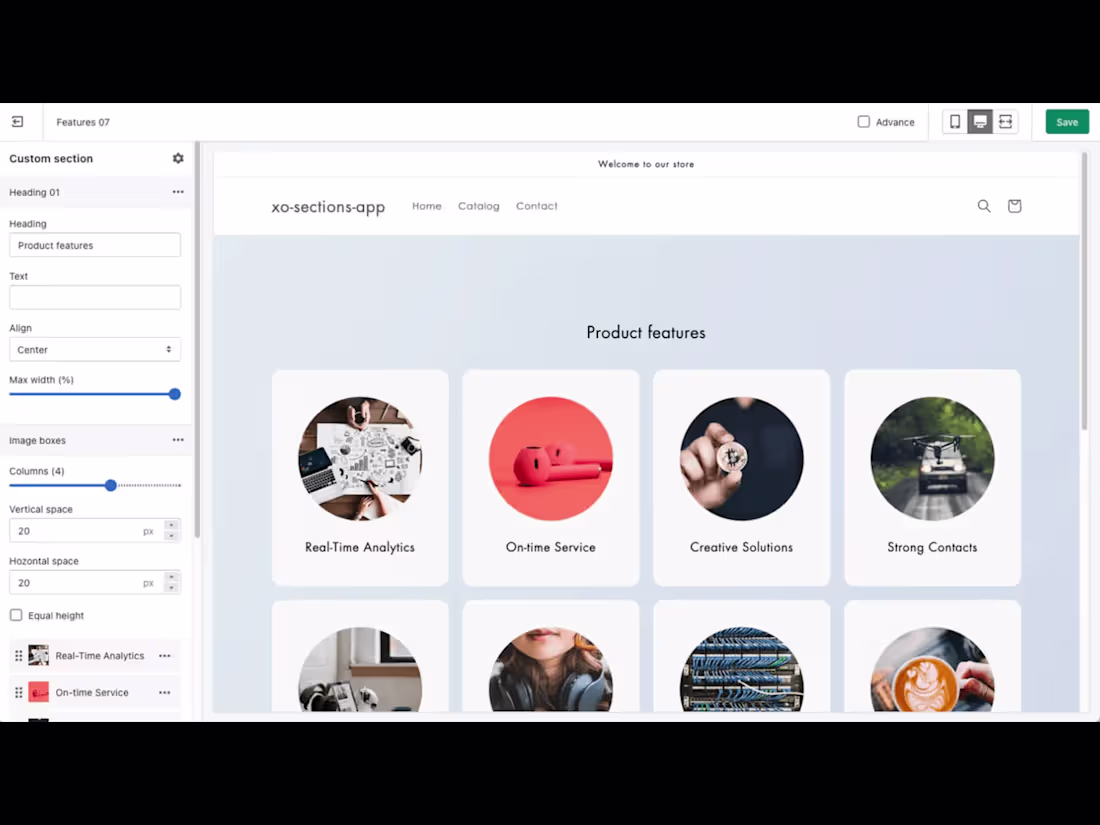Open the Image boxes options menu
The height and width of the screenshot is (825, 1100).
pyautogui.click(x=178, y=440)
